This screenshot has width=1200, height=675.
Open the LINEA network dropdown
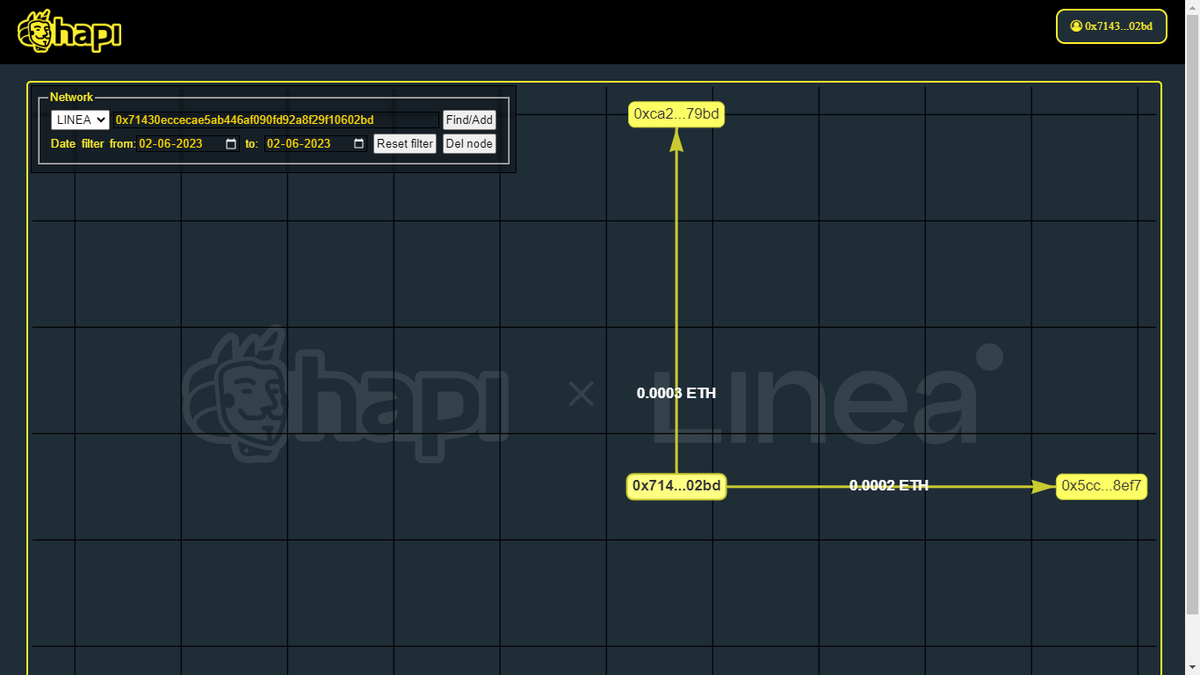click(x=80, y=120)
